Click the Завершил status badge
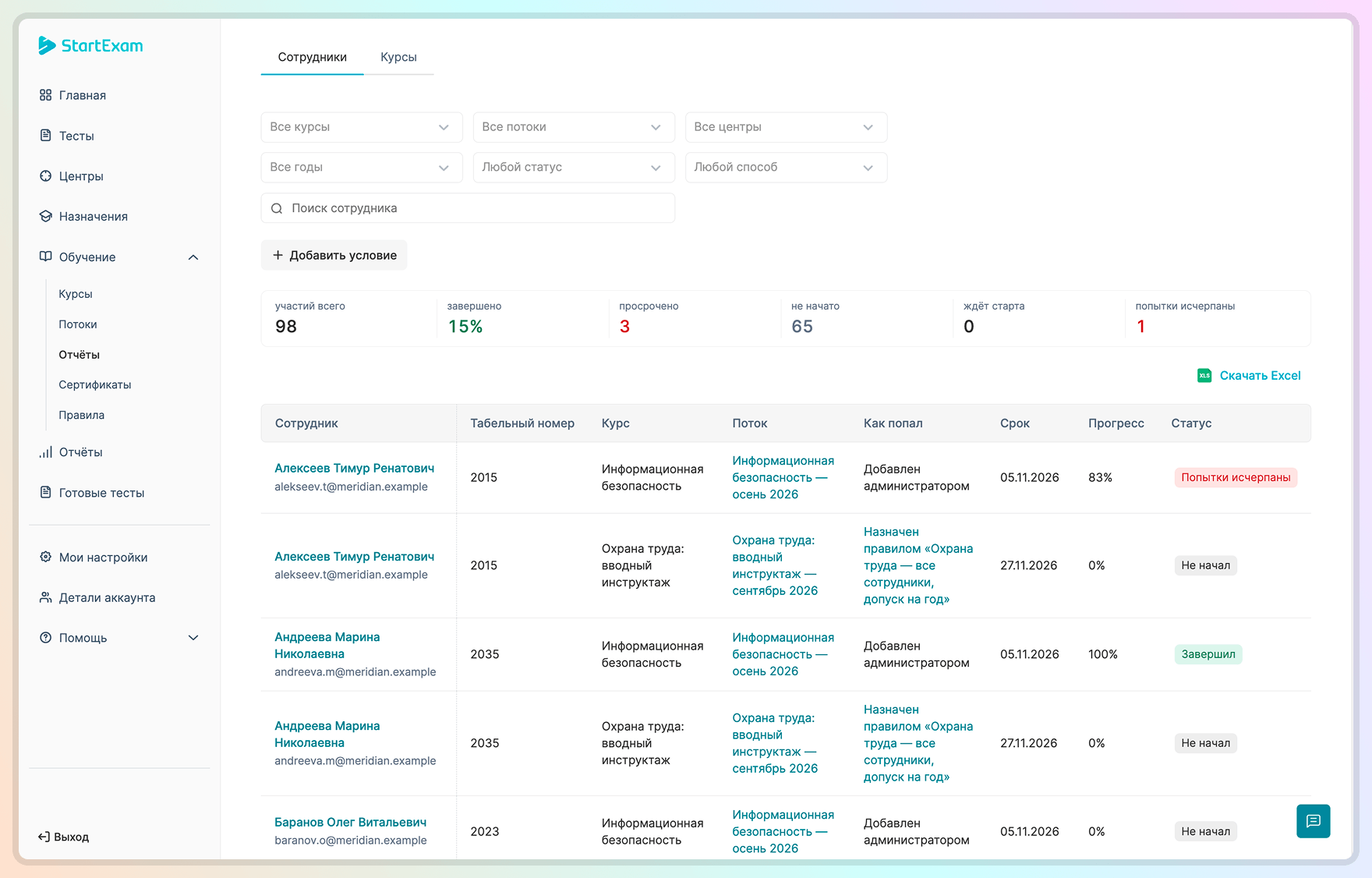This screenshot has width=1372, height=878. point(1208,654)
